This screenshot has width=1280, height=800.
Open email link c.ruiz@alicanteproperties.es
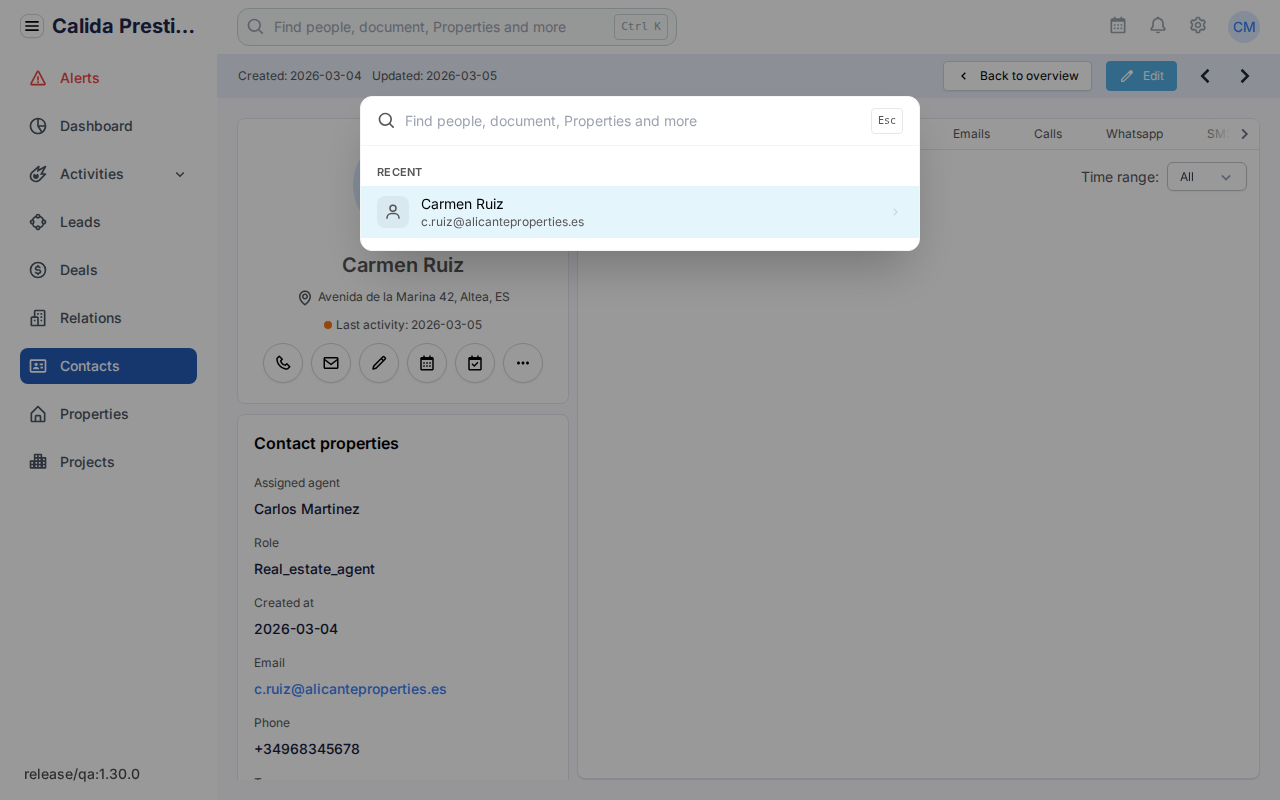(350, 689)
